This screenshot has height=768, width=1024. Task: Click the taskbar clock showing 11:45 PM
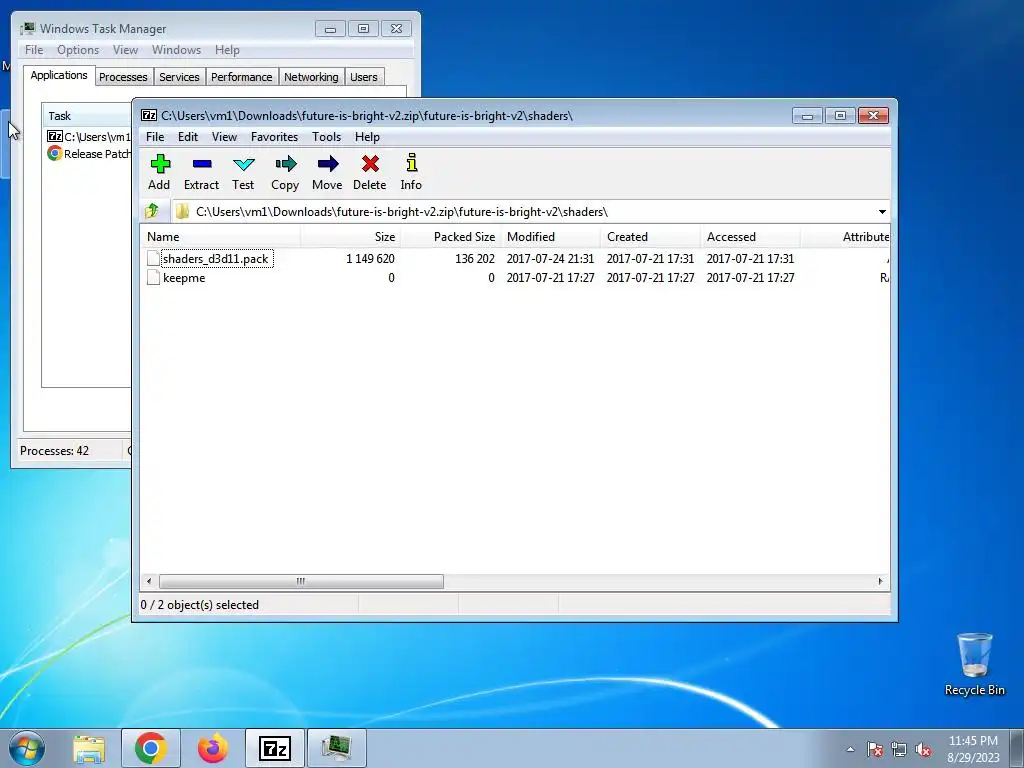[973, 748]
